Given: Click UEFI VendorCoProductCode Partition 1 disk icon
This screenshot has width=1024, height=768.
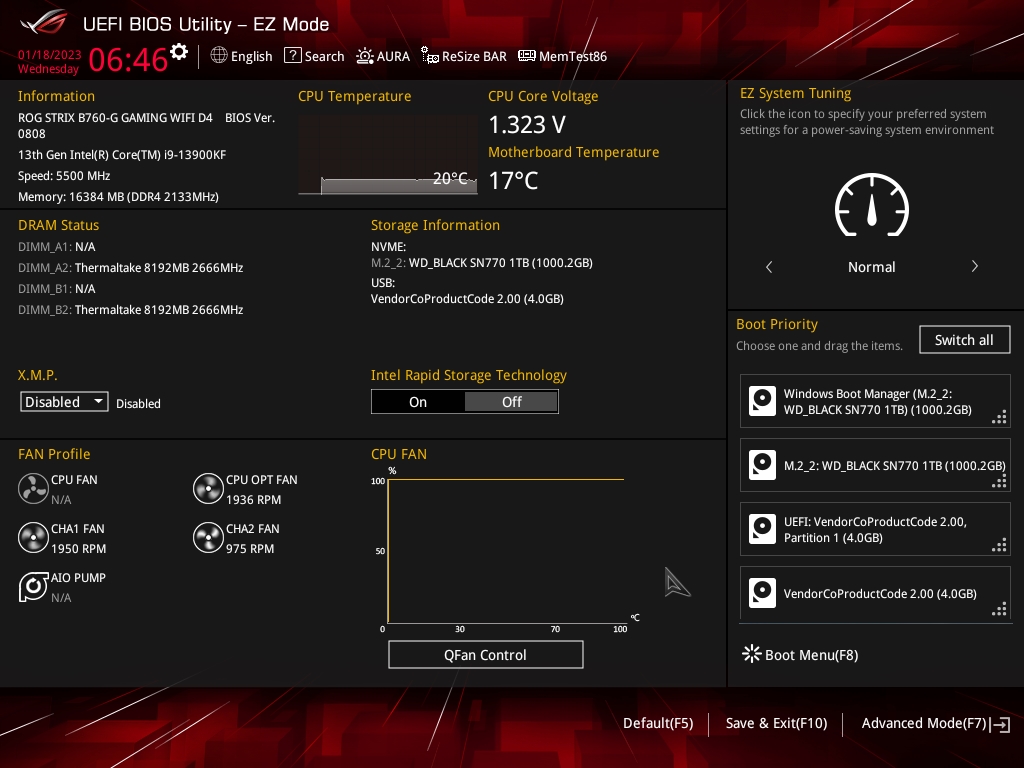Looking at the screenshot, I should tap(762, 529).
